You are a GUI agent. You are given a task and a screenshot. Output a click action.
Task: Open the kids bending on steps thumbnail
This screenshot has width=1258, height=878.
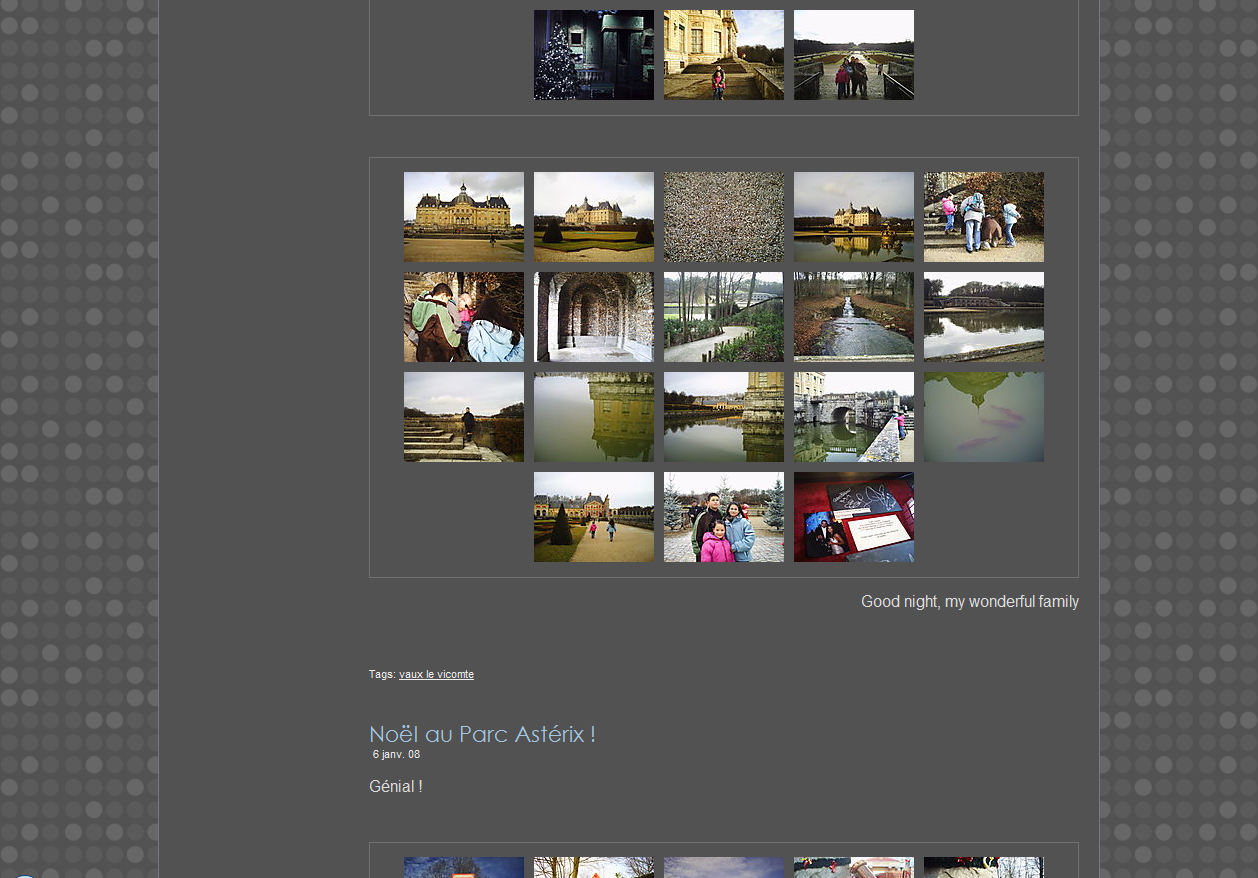click(x=983, y=217)
